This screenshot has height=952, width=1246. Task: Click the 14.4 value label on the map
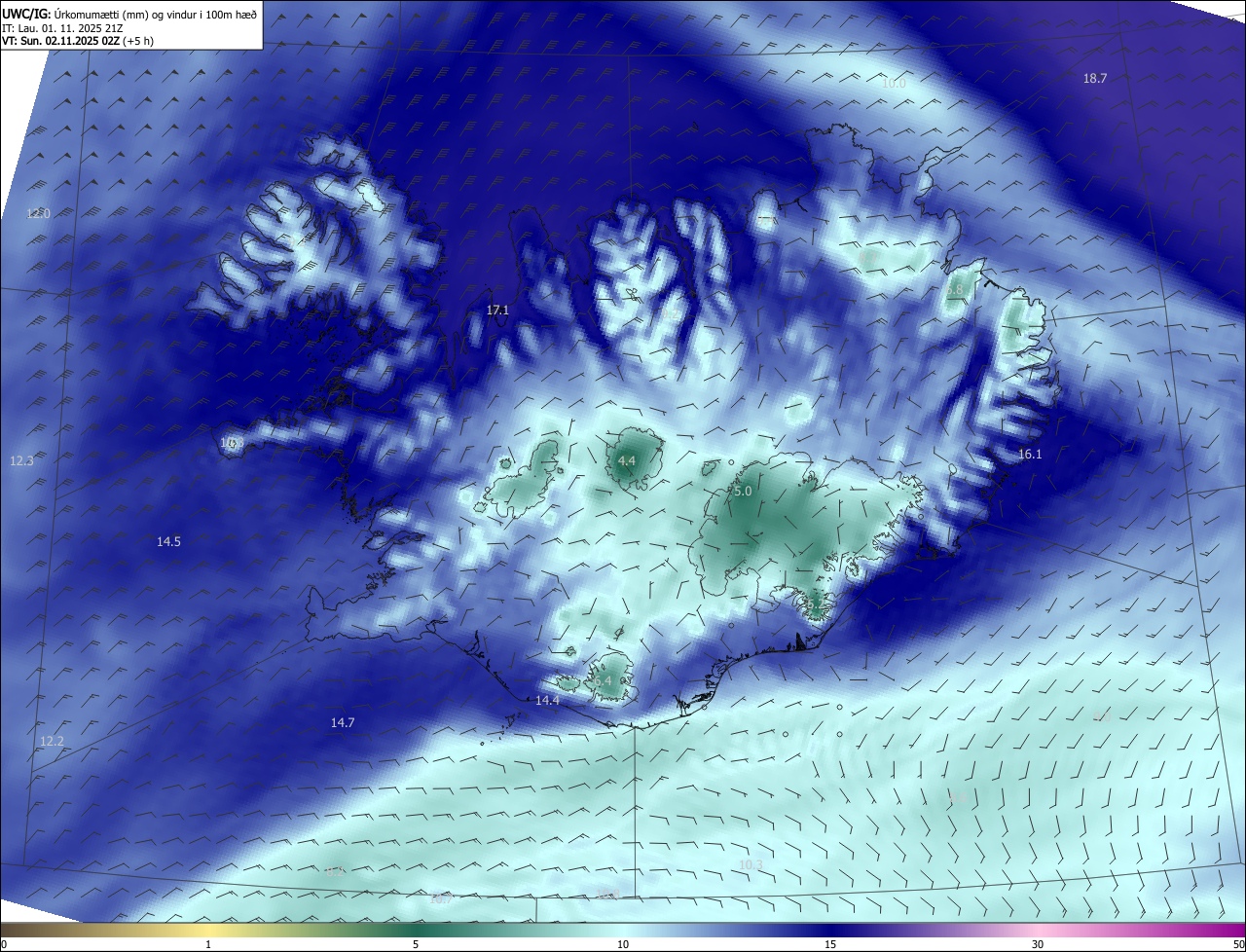coord(547,701)
